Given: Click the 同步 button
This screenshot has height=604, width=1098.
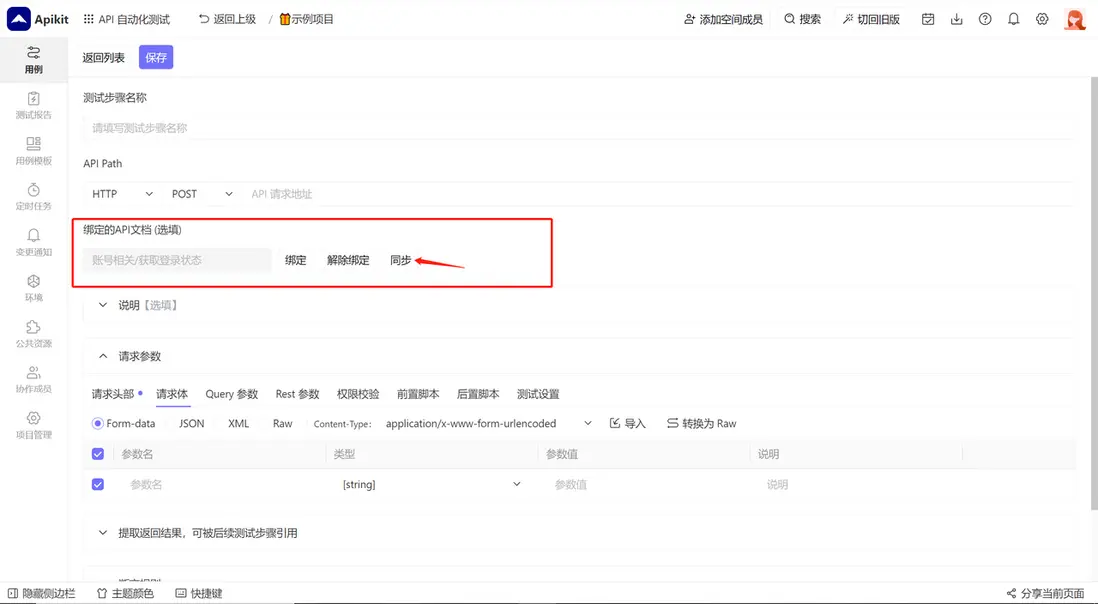Looking at the screenshot, I should pyautogui.click(x=401, y=260).
